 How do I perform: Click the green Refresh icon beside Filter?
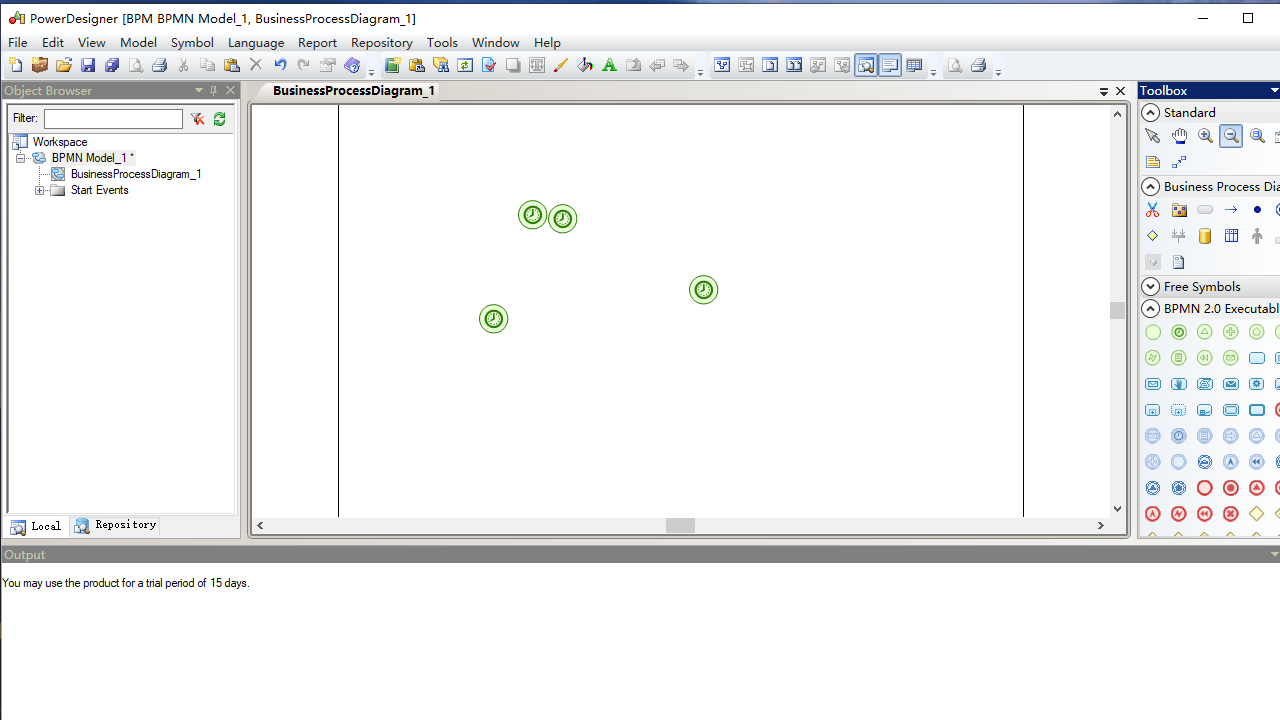coord(219,119)
